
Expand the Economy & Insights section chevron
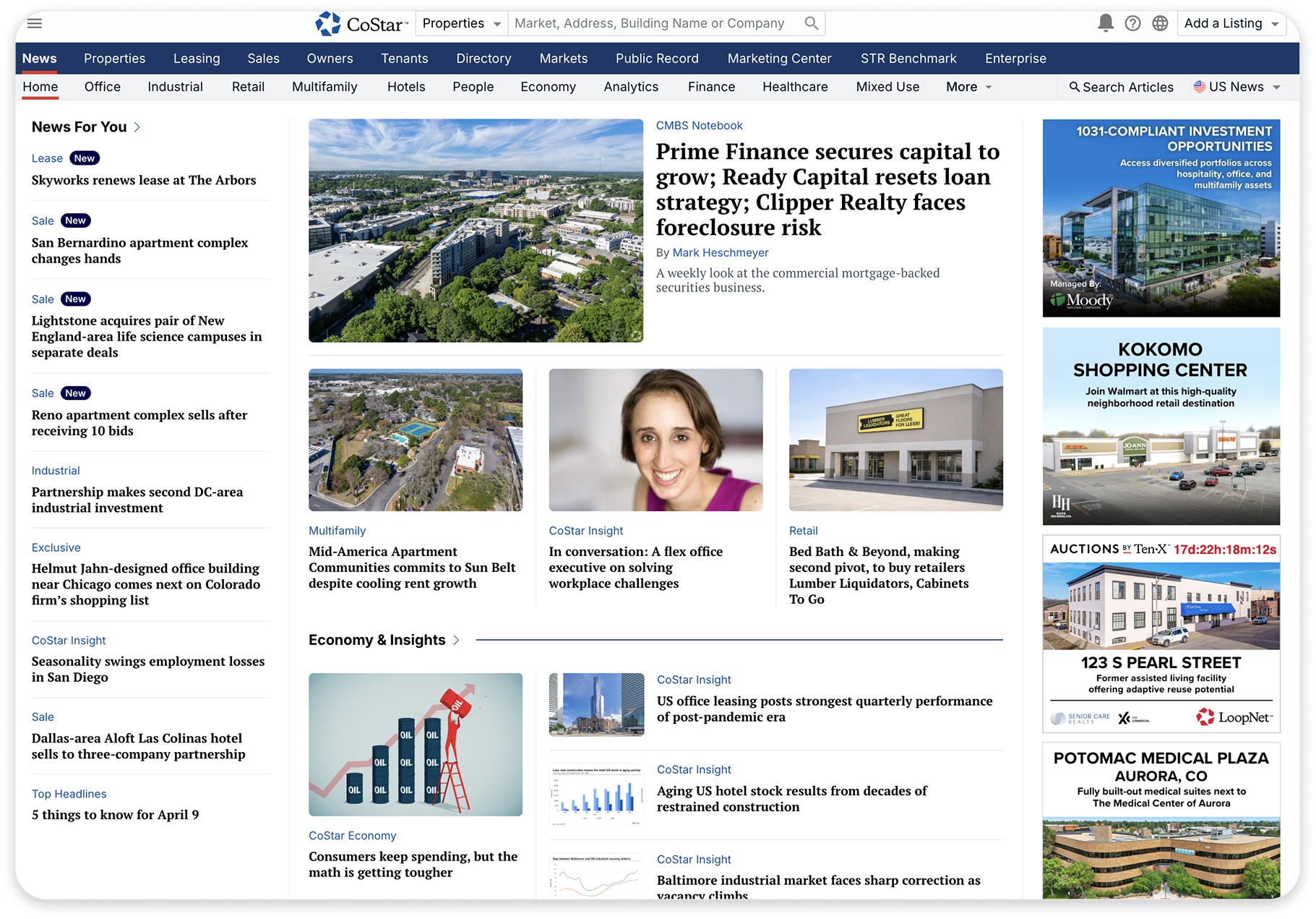pos(457,640)
